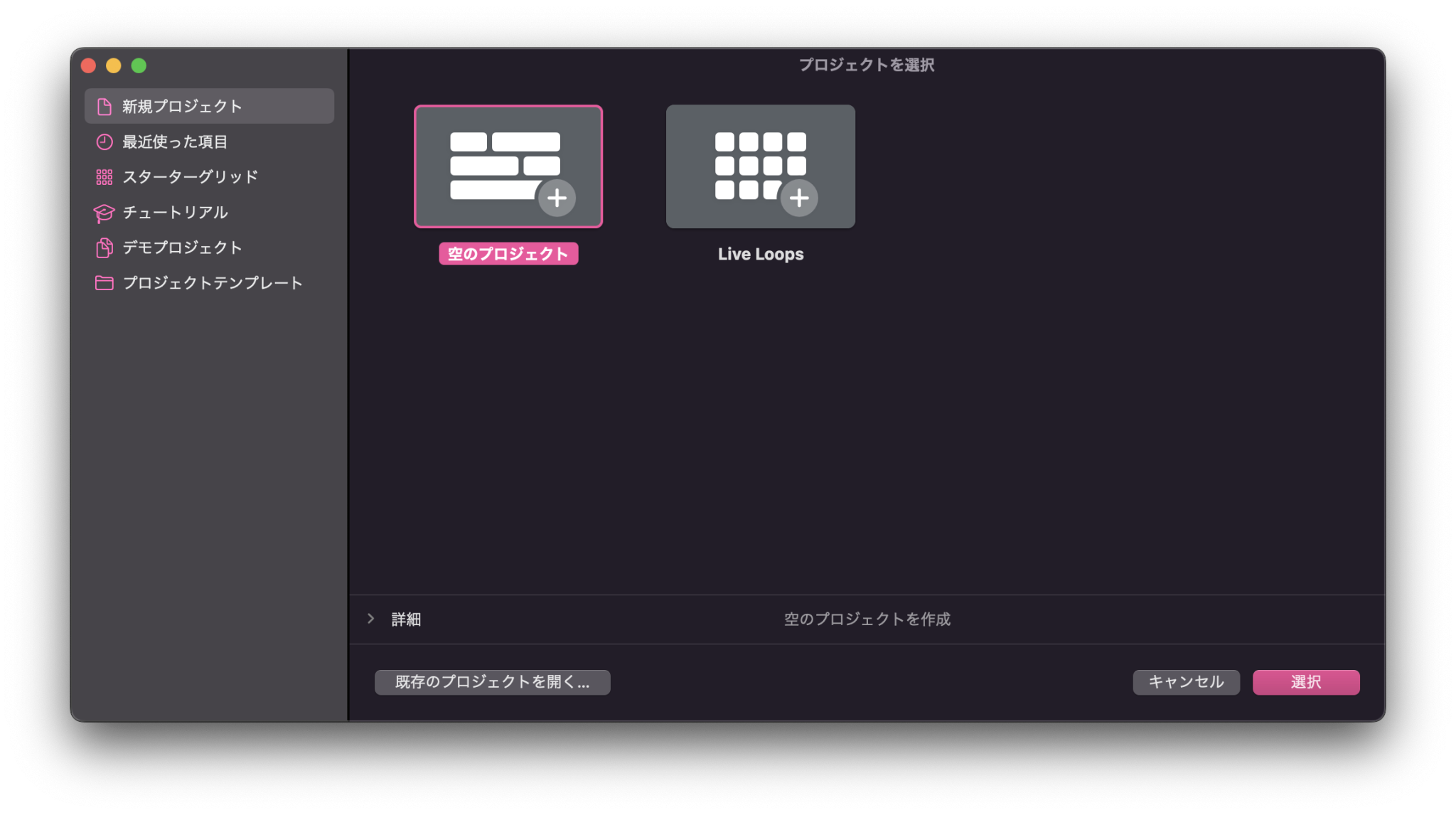1456x815 pixels.
Task: Select スターターグリッド from the sidebar
Action: pos(191,176)
